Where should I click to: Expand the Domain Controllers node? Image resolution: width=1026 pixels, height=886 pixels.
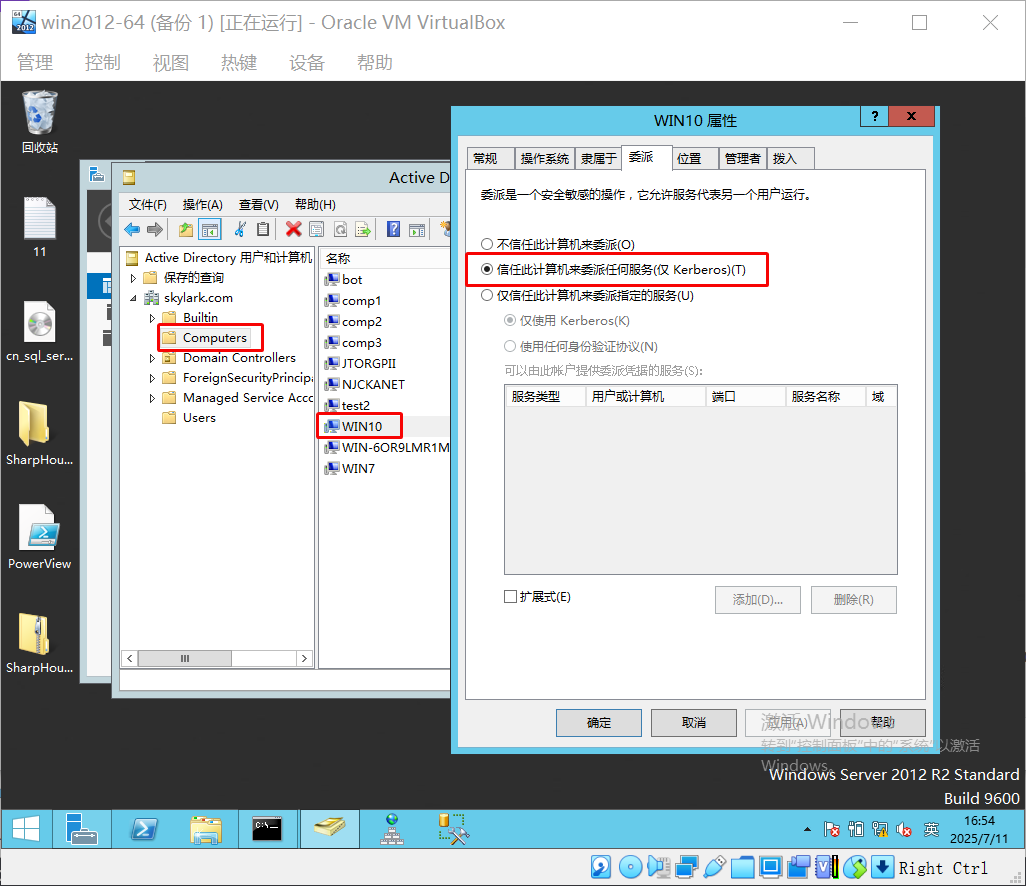(x=153, y=358)
